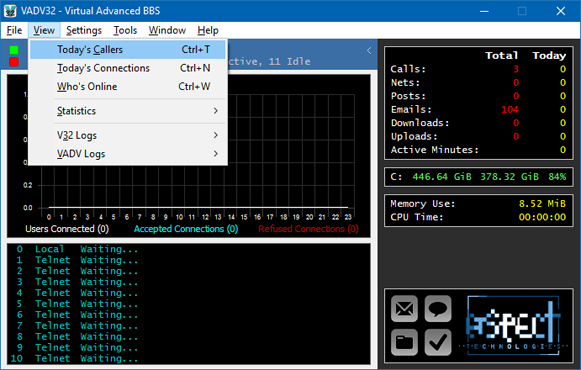This screenshot has width=581, height=370.
Task: Select Today's Connections menu entry
Action: tap(128, 68)
